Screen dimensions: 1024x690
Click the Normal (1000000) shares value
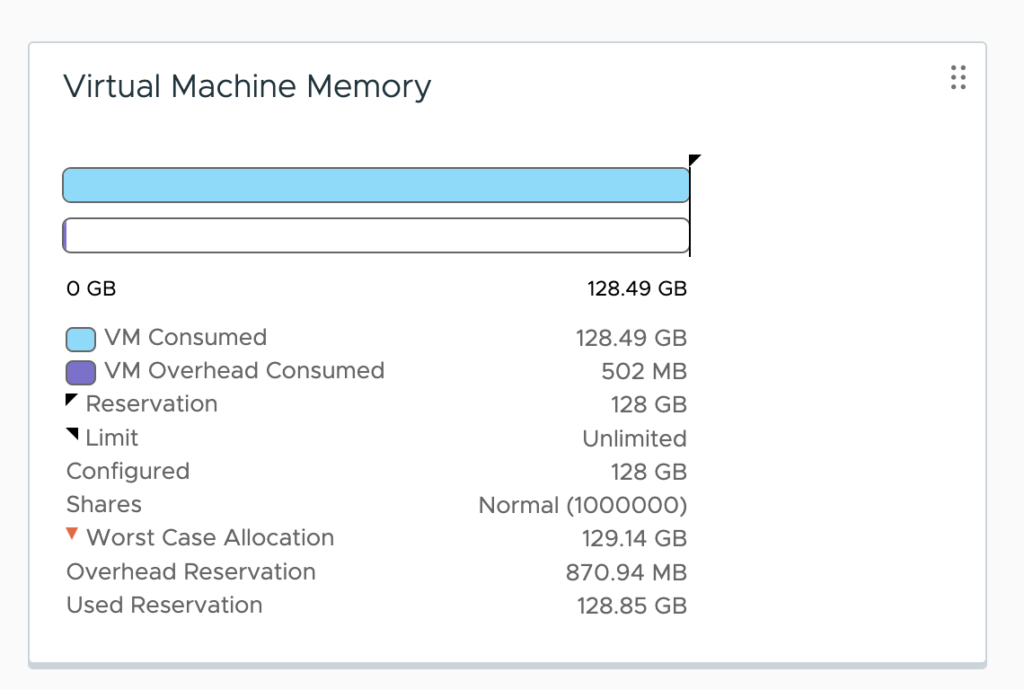(582, 505)
